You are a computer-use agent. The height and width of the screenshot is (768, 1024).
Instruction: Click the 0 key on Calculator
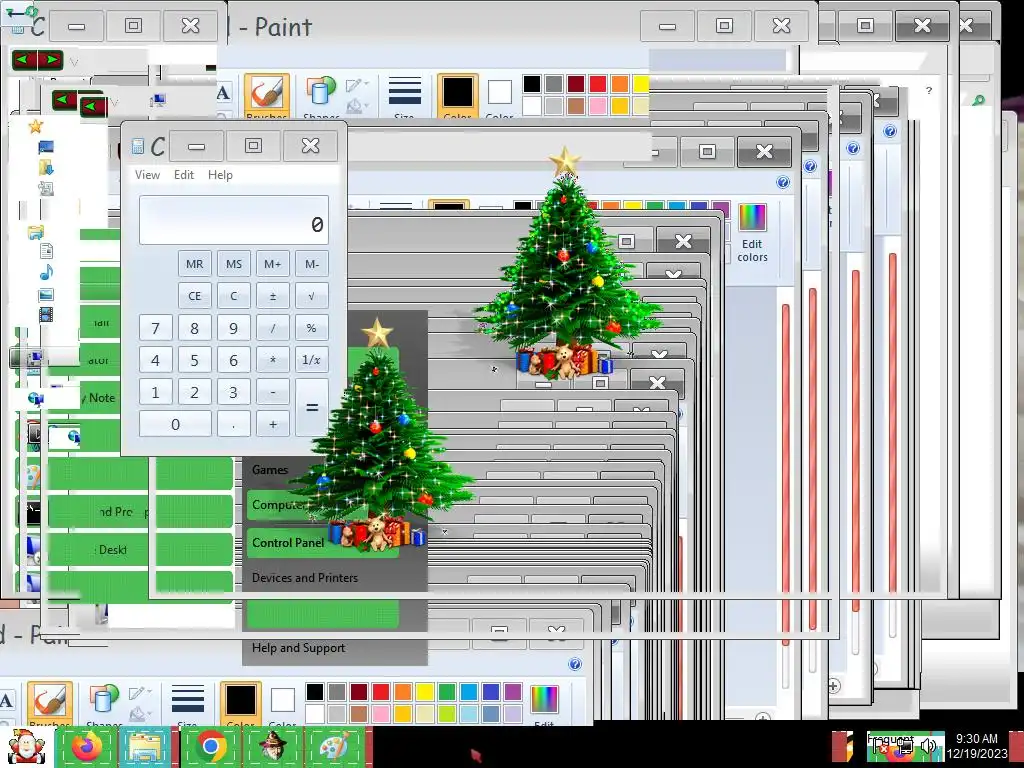tap(175, 424)
